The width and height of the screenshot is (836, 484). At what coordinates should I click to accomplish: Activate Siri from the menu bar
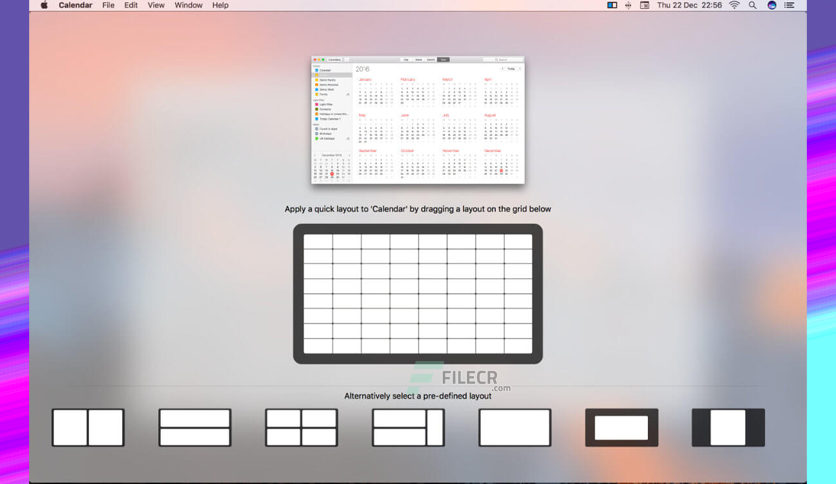(771, 5)
